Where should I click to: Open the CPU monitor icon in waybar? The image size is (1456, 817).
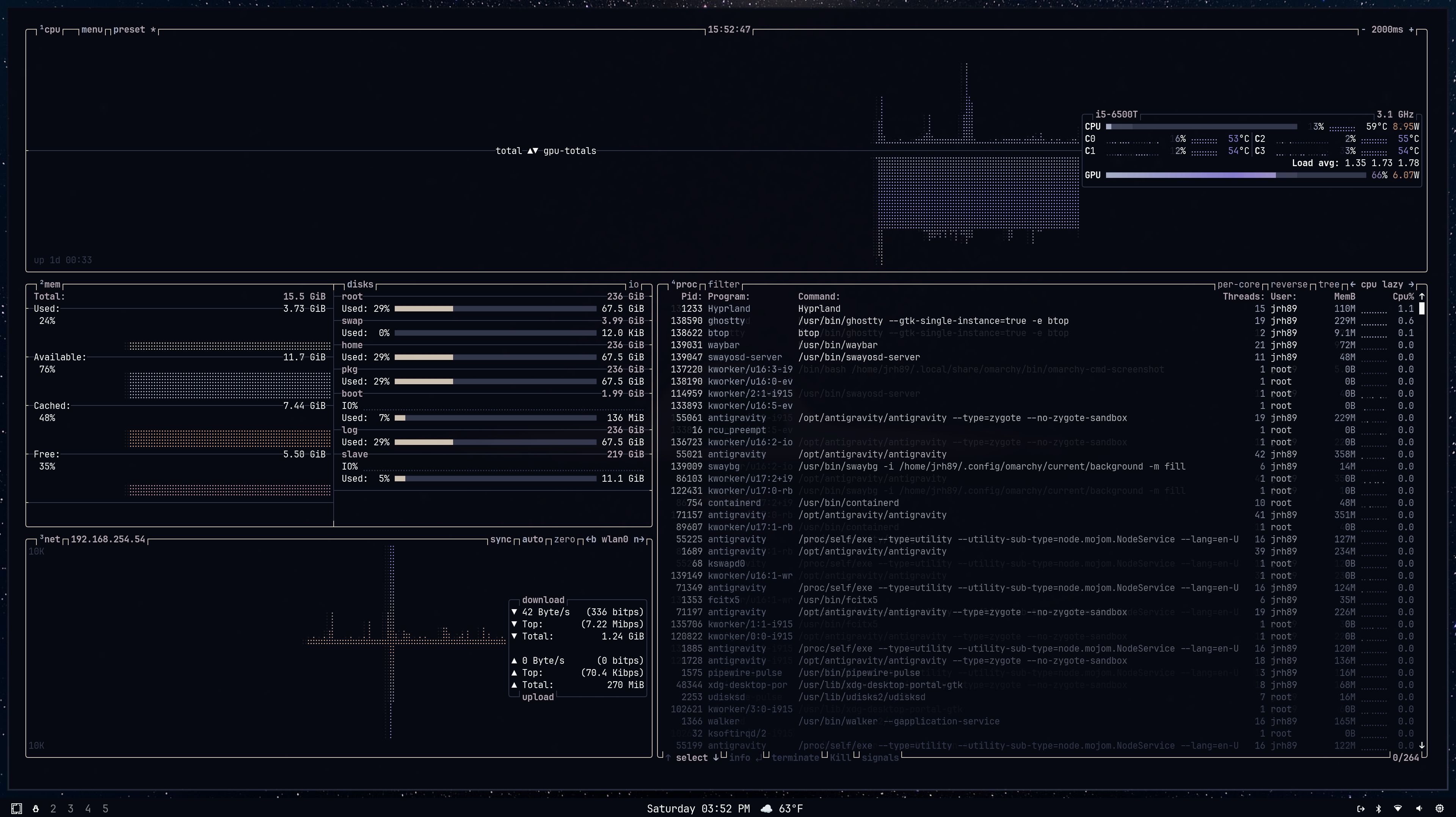click(x=1439, y=809)
